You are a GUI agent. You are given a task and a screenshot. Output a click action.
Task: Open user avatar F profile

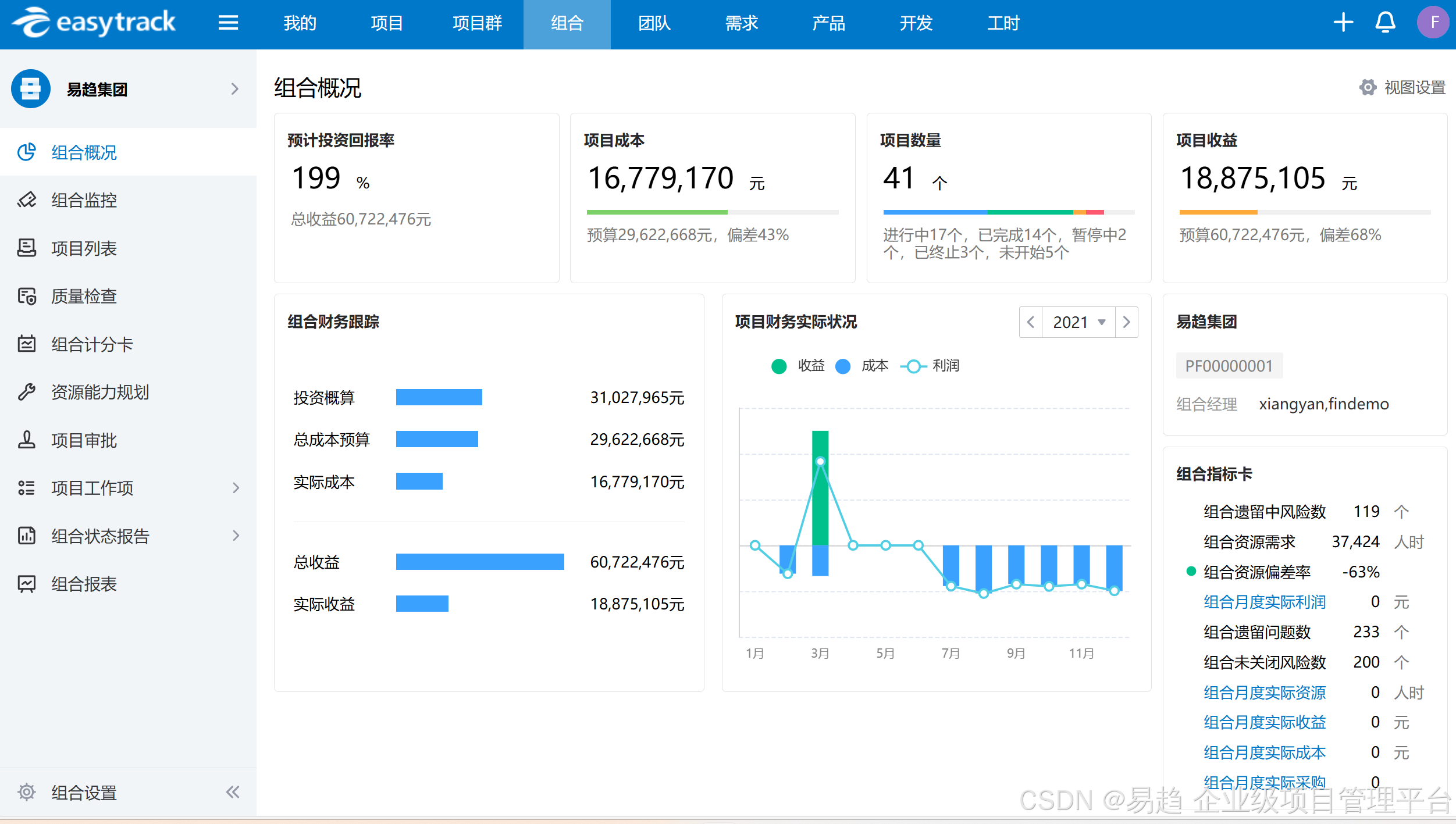(x=1433, y=23)
